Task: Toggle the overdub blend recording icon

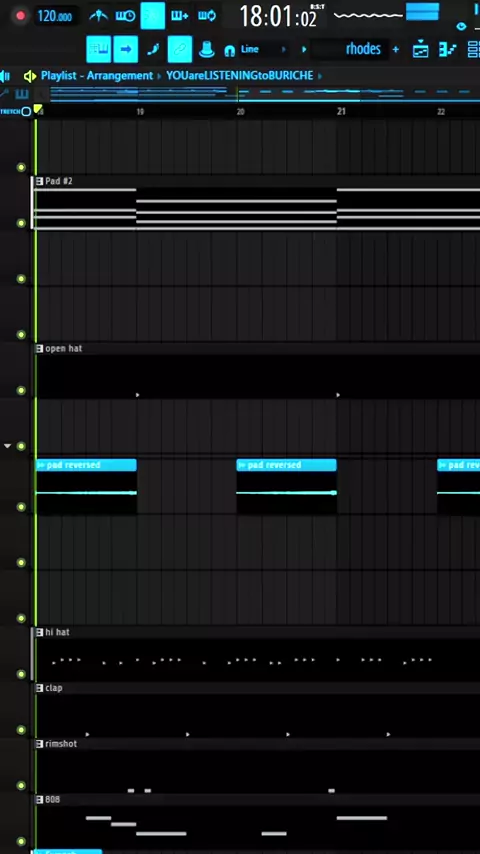Action: [180, 16]
